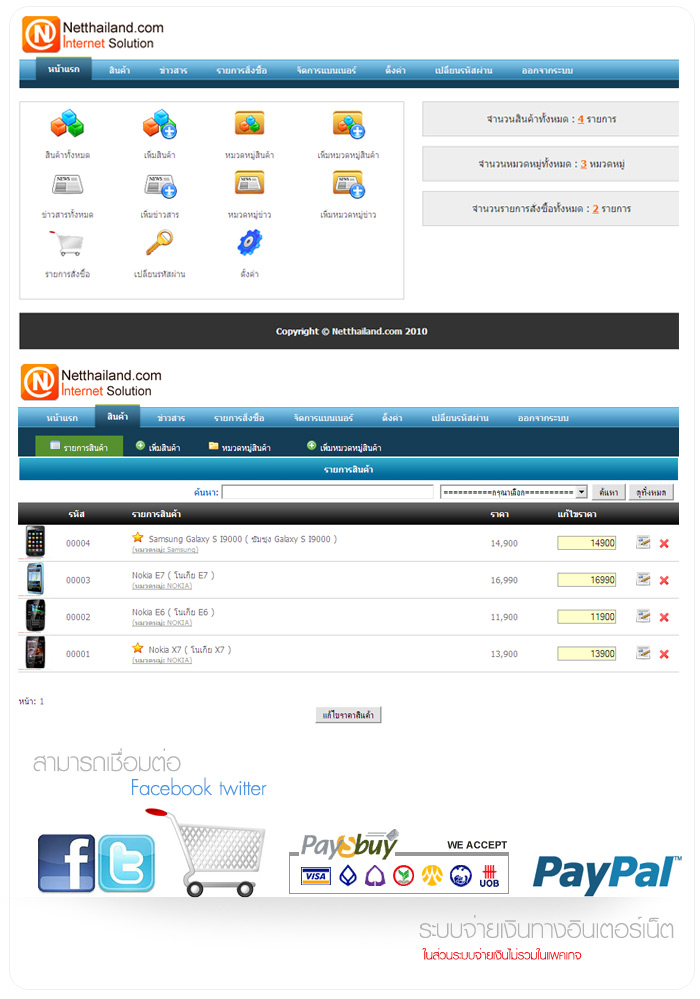Click the Paysbuy payment logo
This screenshot has width=700, height=999.
click(348, 845)
